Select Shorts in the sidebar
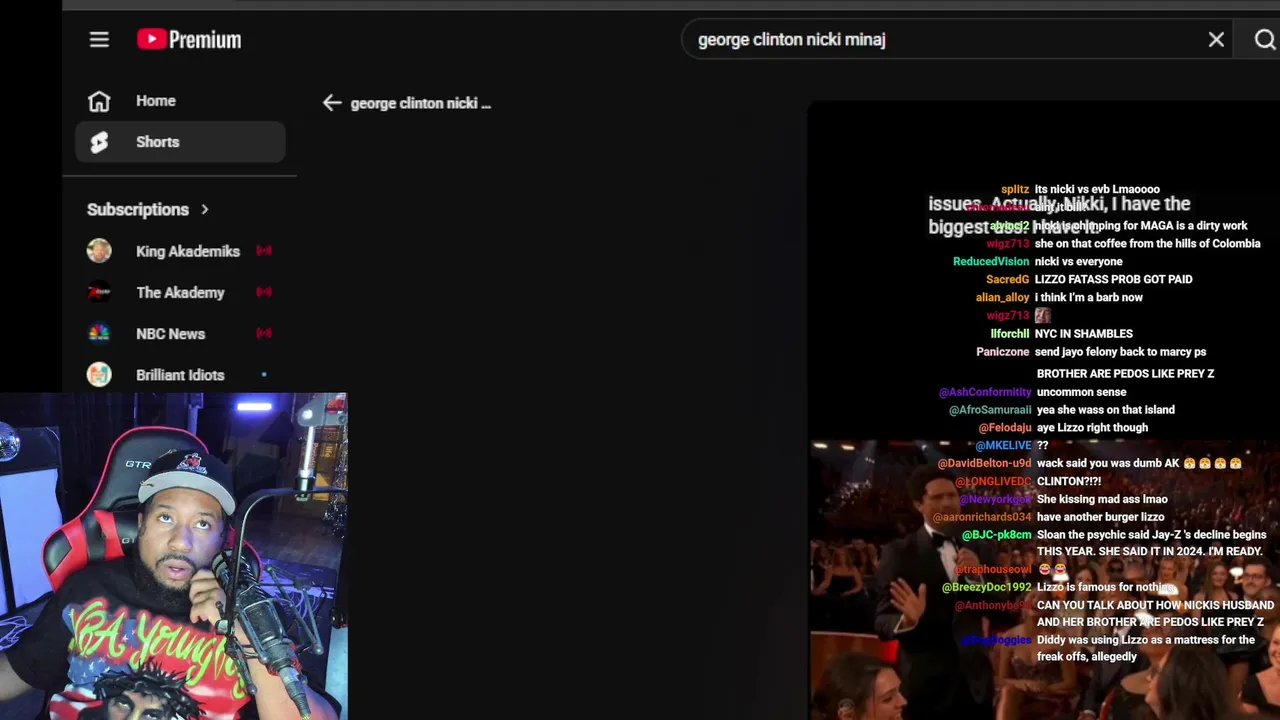This screenshot has height=720, width=1280. (180, 142)
